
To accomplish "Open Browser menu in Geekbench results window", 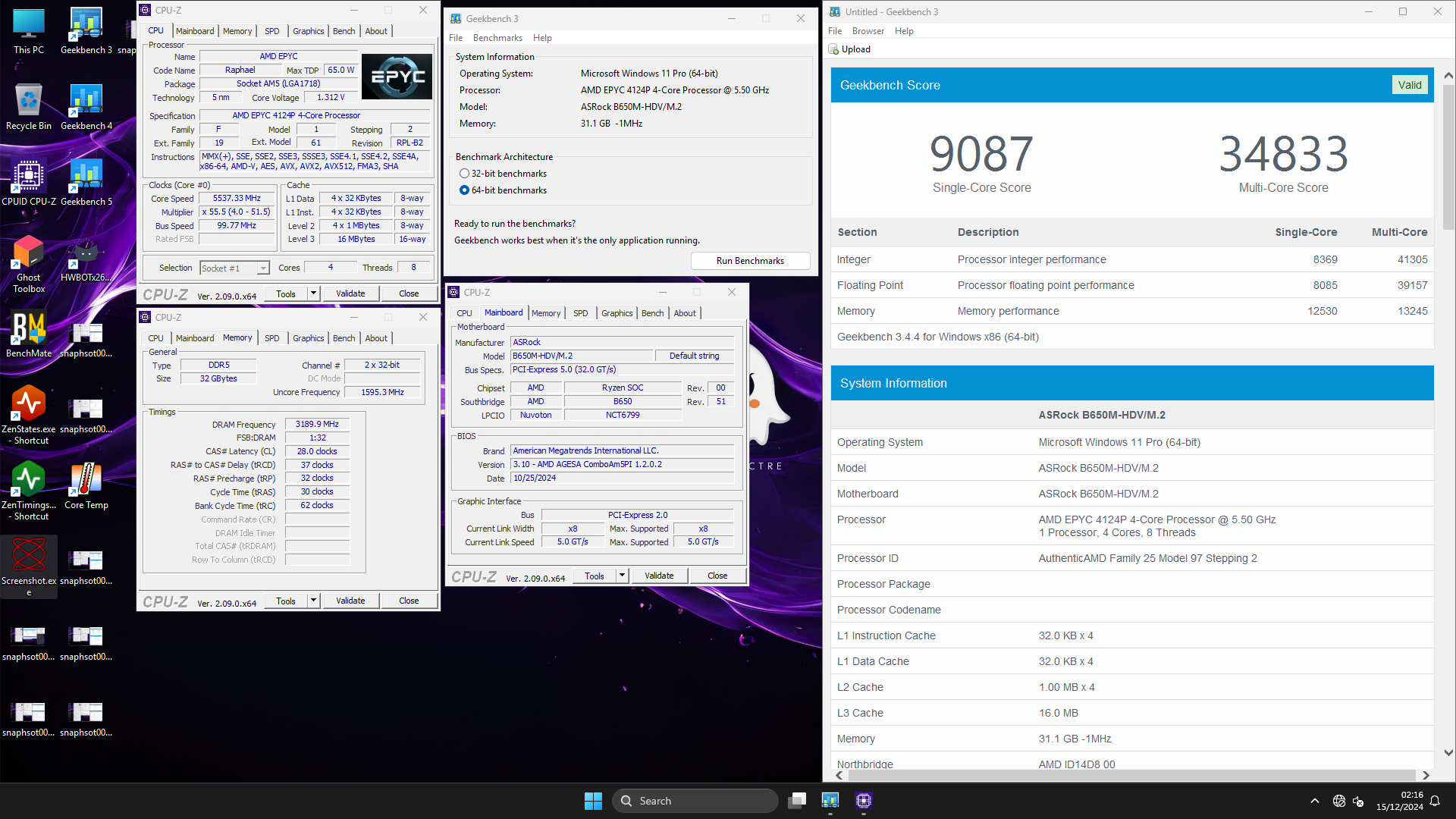I will [868, 31].
